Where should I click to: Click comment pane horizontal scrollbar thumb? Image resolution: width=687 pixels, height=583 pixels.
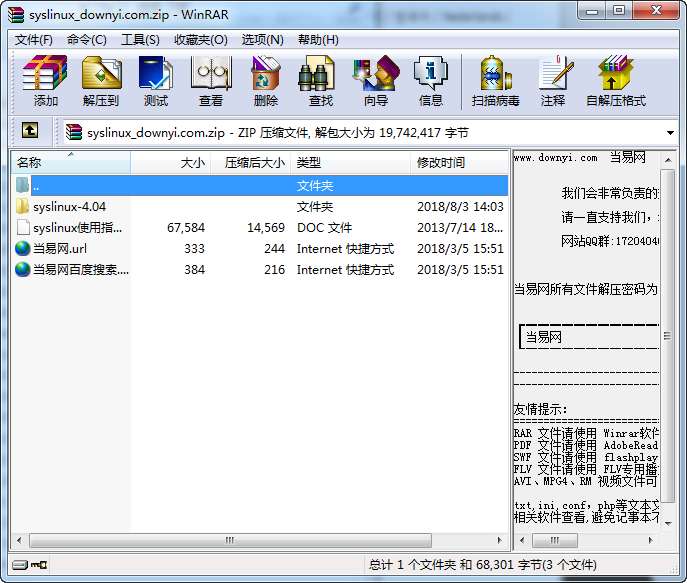coord(555,540)
